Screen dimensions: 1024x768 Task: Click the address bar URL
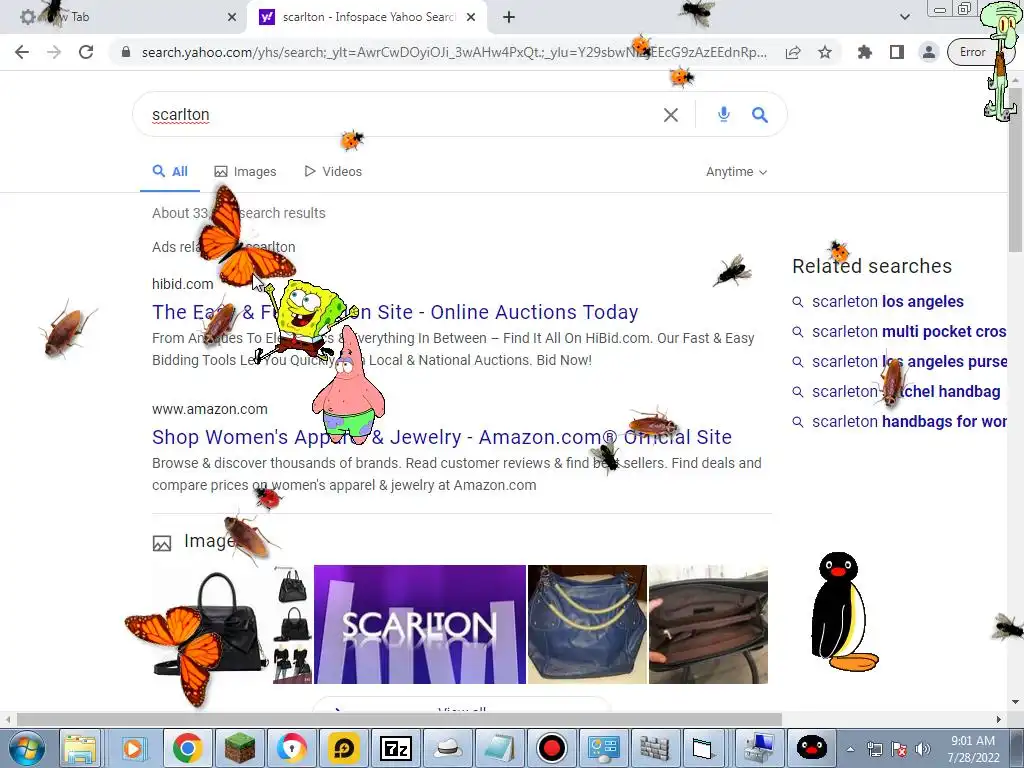pos(454,52)
